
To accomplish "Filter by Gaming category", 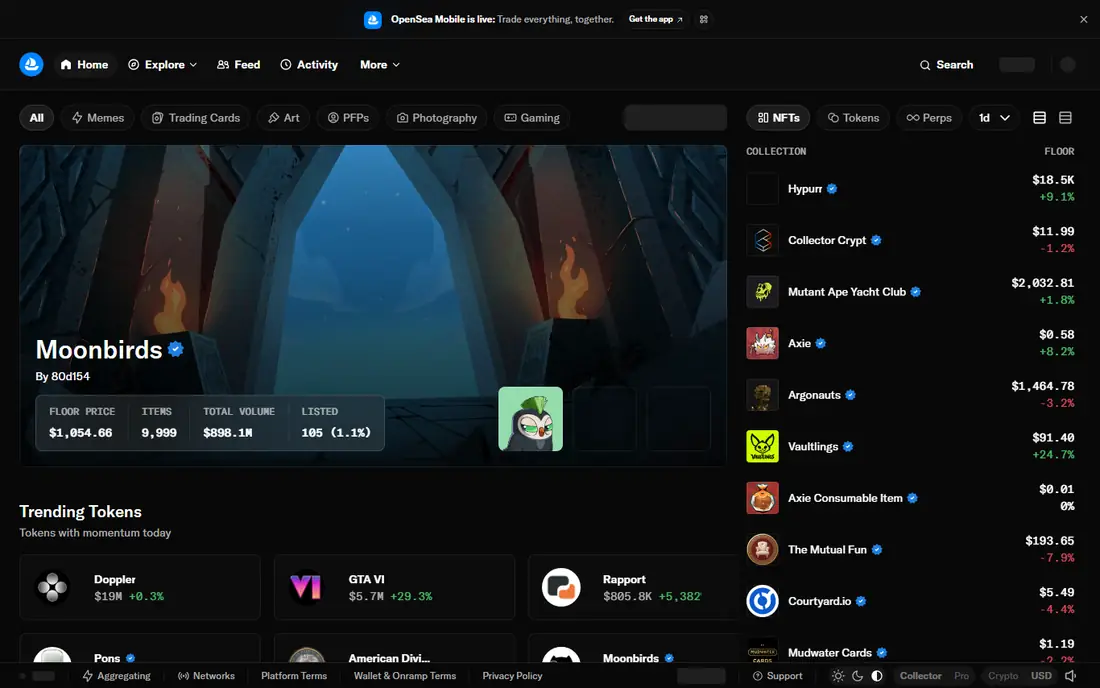I will tap(532, 118).
